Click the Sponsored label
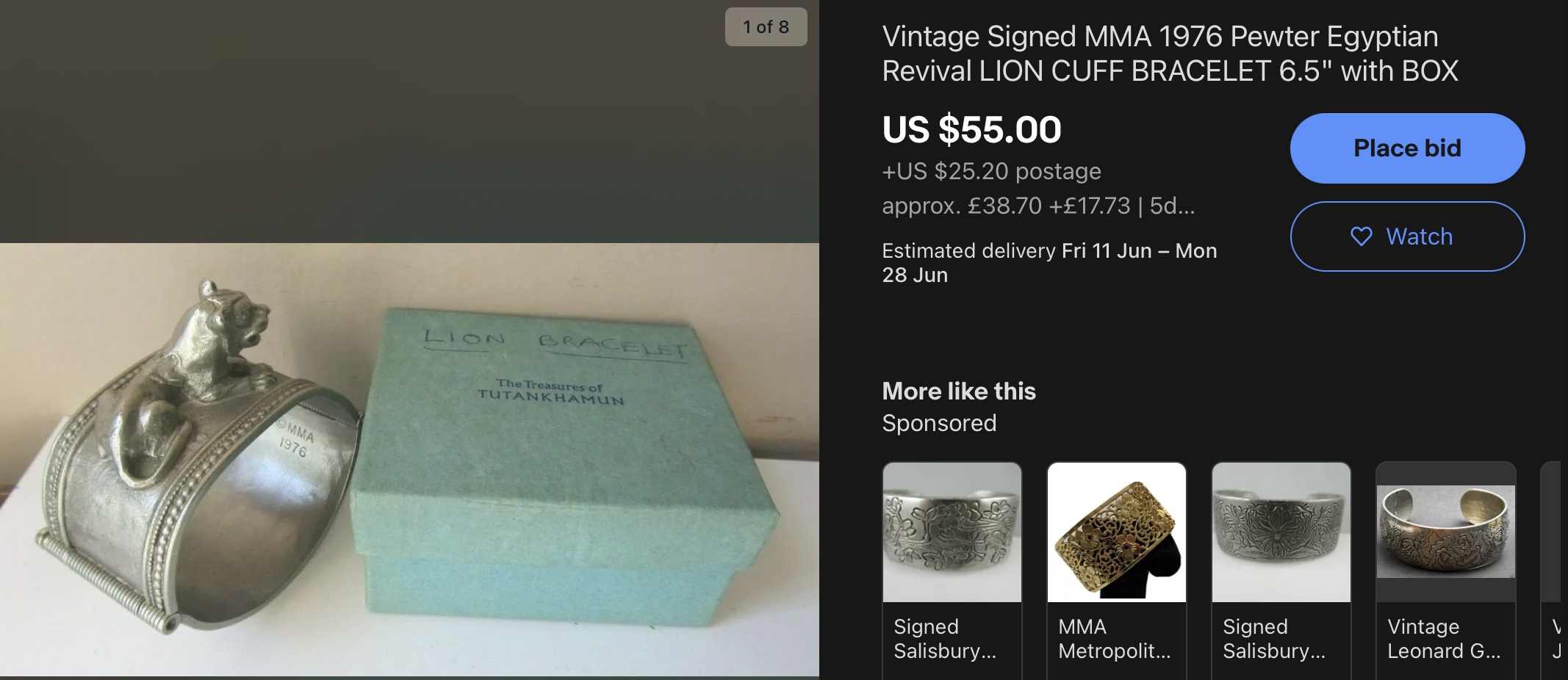This screenshot has height=680, width=1568. 939,424
